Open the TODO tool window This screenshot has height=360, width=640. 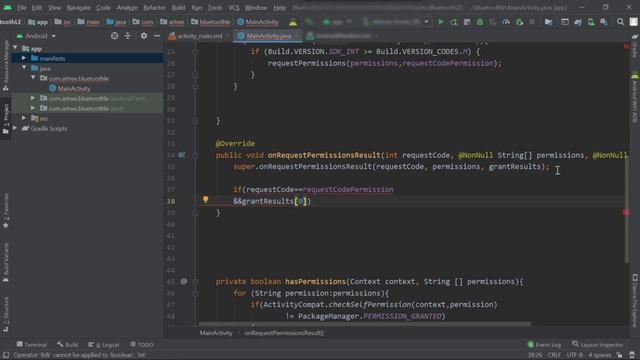142,345
